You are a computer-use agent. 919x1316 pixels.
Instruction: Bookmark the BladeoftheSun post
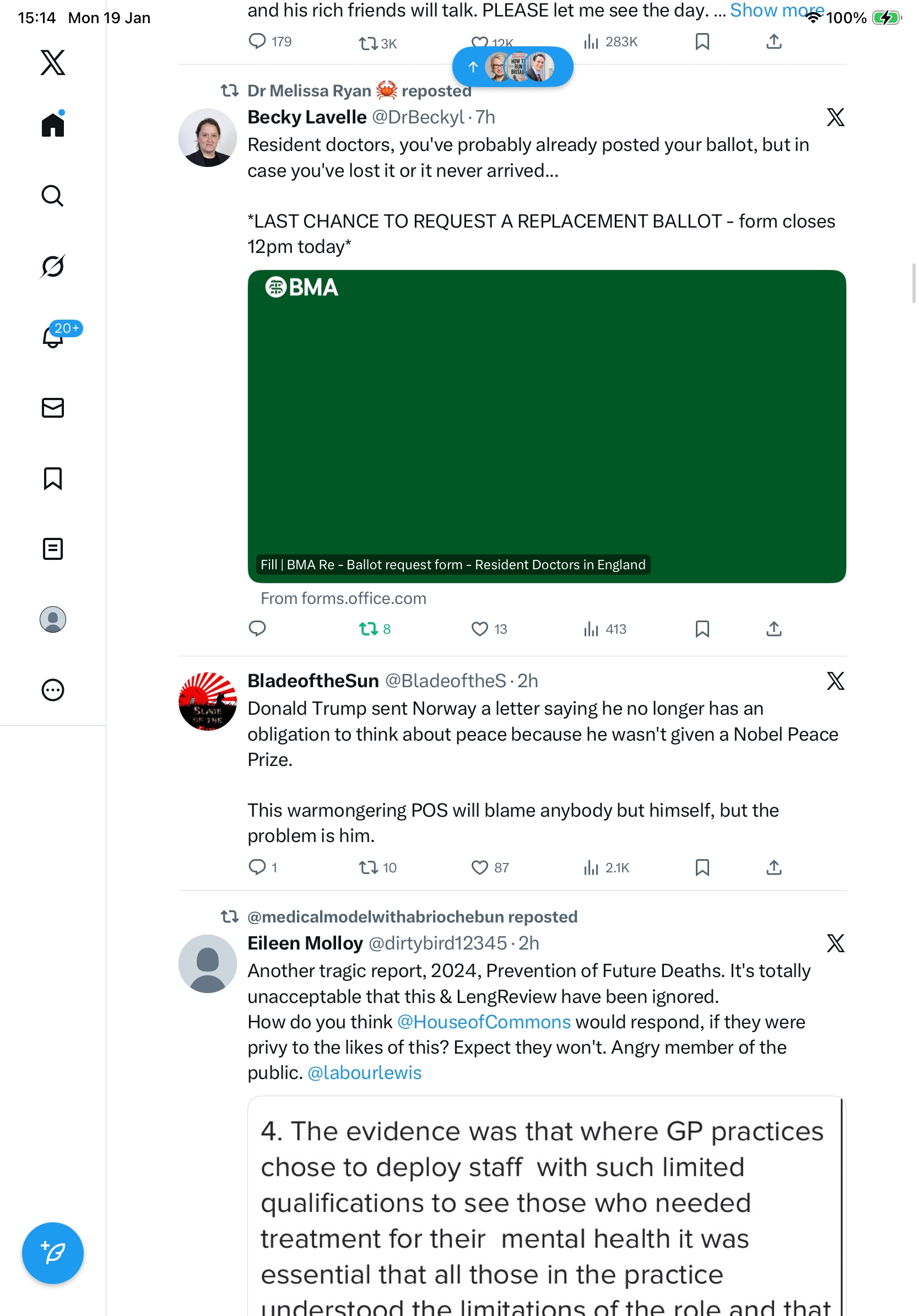pos(702,867)
